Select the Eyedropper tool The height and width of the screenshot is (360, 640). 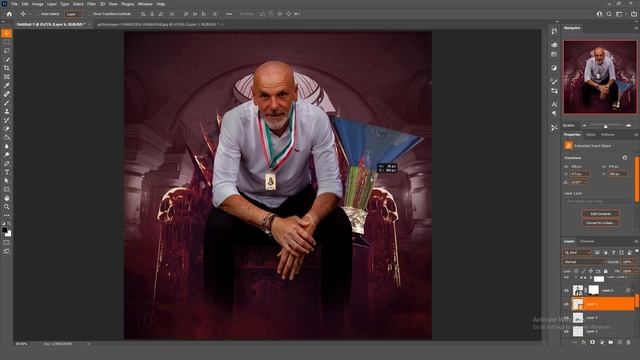[x=7, y=85]
